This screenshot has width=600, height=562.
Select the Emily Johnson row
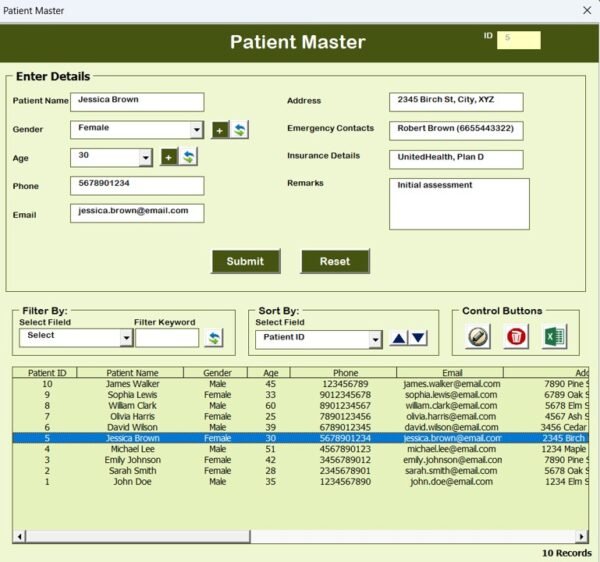coord(300,460)
